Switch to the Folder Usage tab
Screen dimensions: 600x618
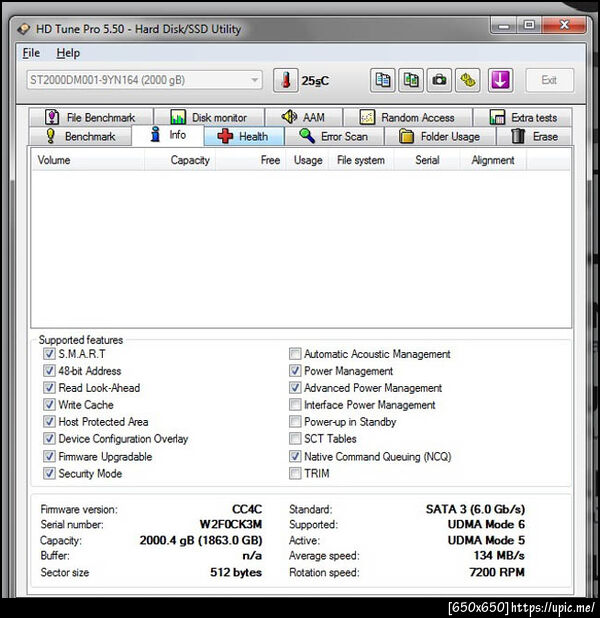440,136
